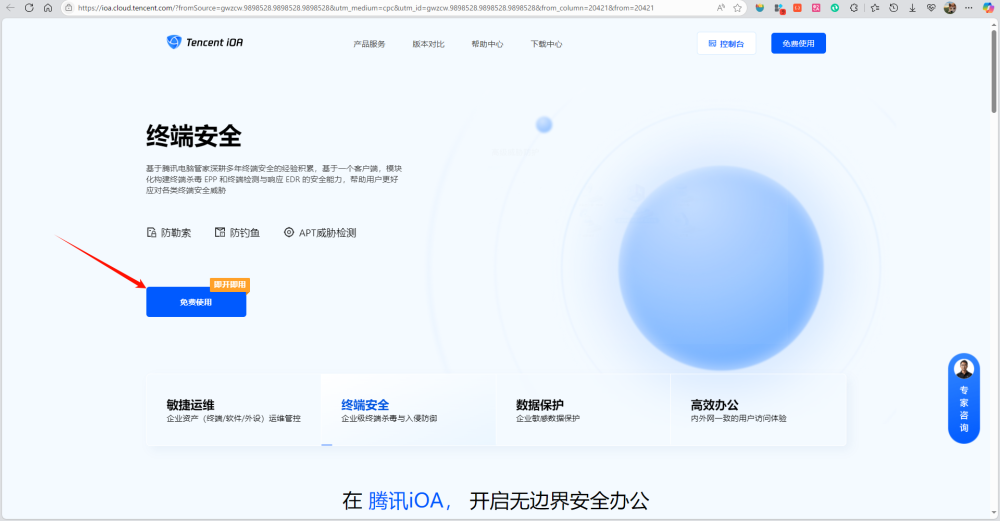
Task: Click the large 免费使用 button under the features
Action: point(196,302)
